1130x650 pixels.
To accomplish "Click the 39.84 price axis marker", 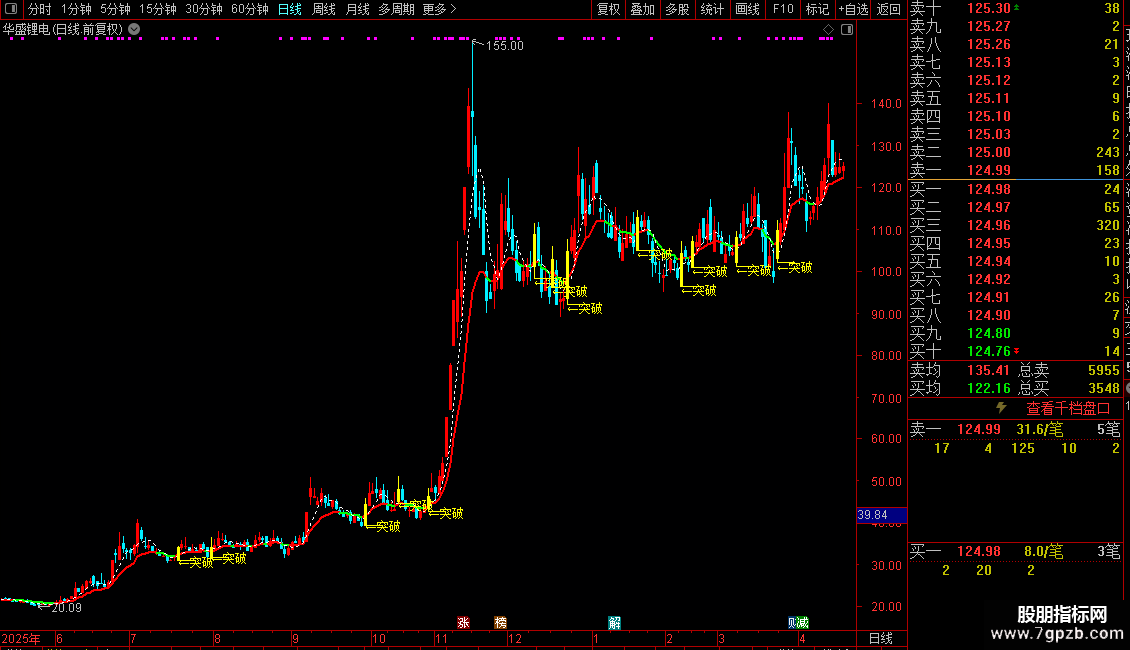I will (881, 515).
